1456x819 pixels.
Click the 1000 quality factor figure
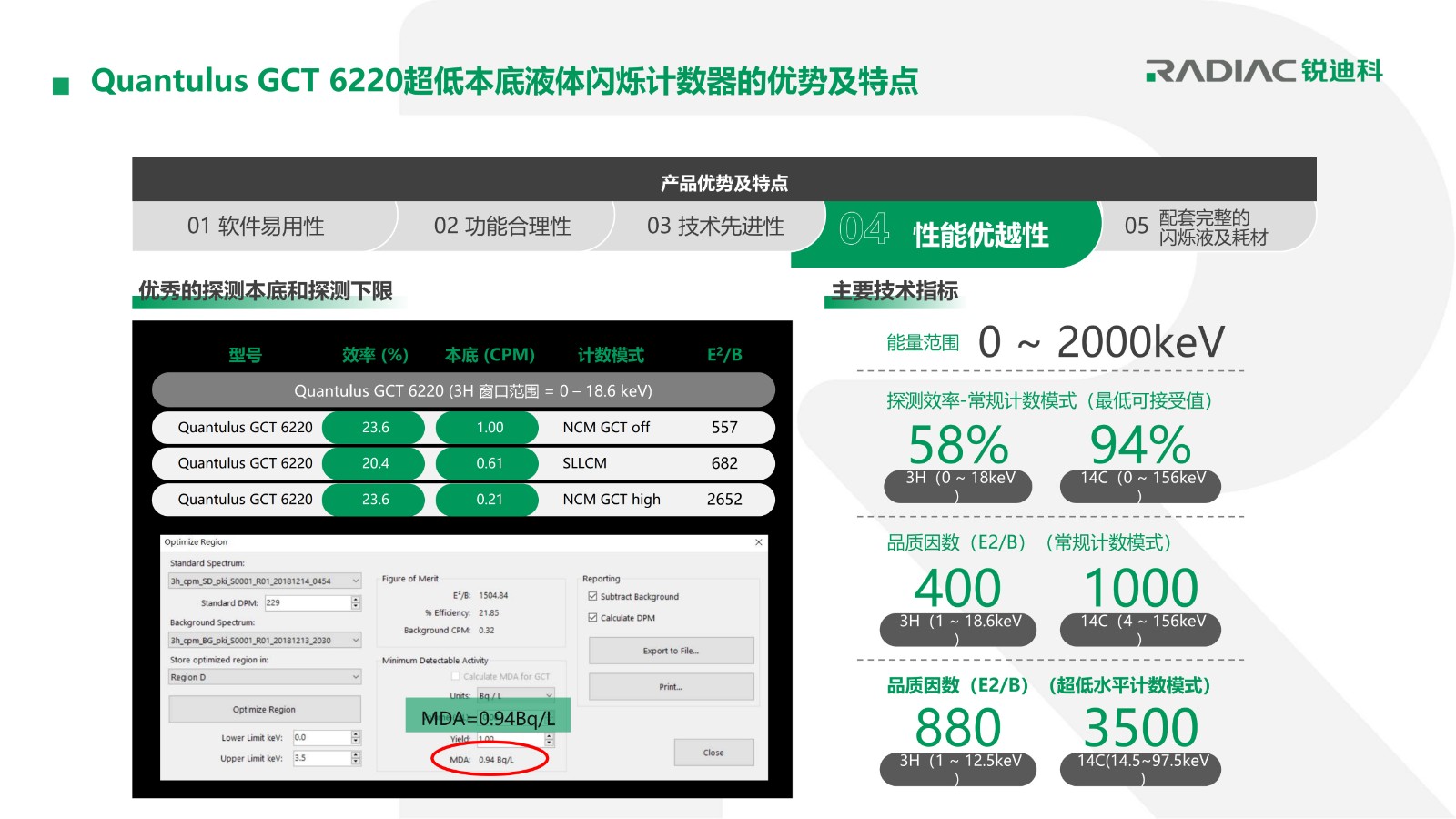click(x=1140, y=589)
